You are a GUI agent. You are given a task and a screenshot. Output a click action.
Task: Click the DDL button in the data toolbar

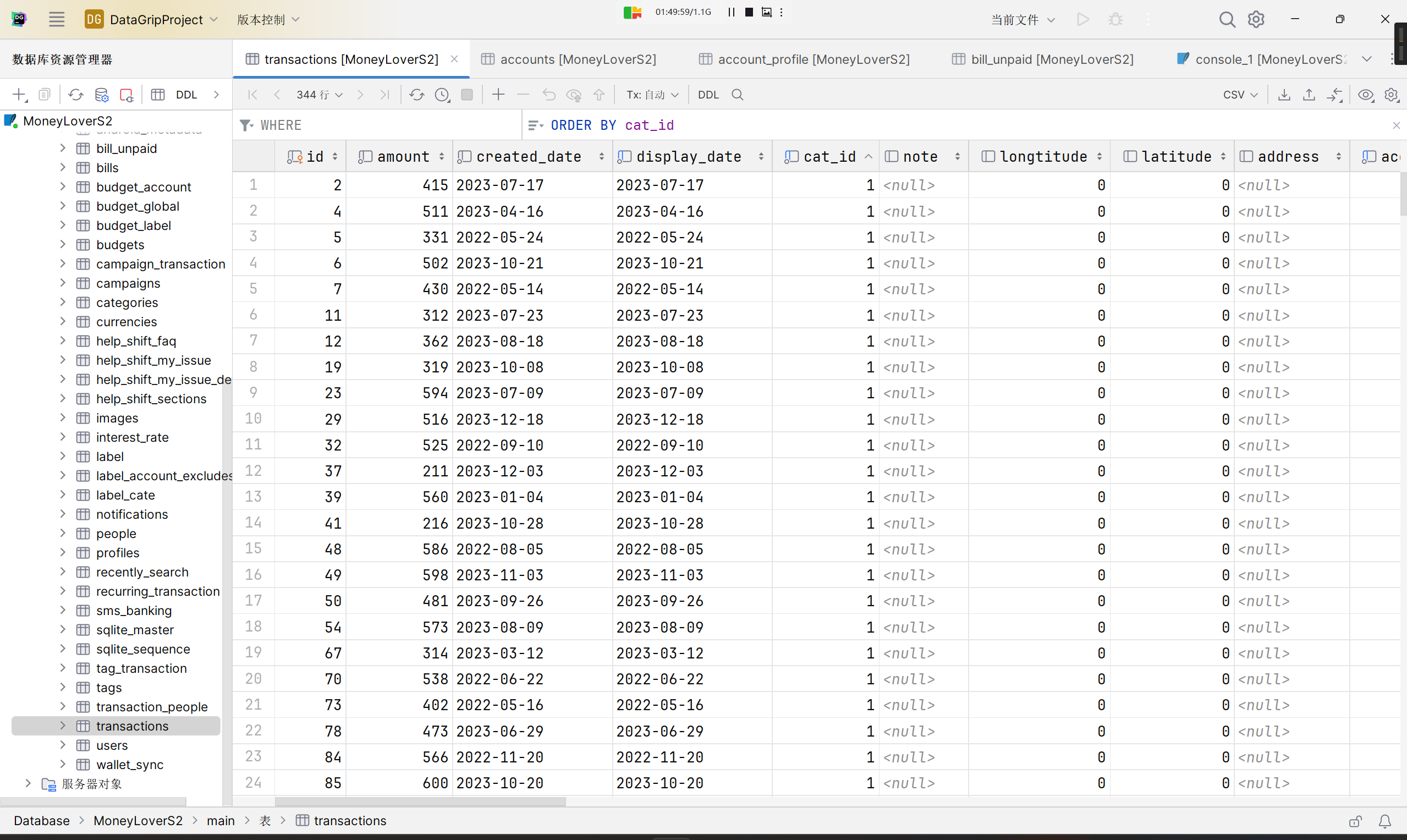[708, 95]
